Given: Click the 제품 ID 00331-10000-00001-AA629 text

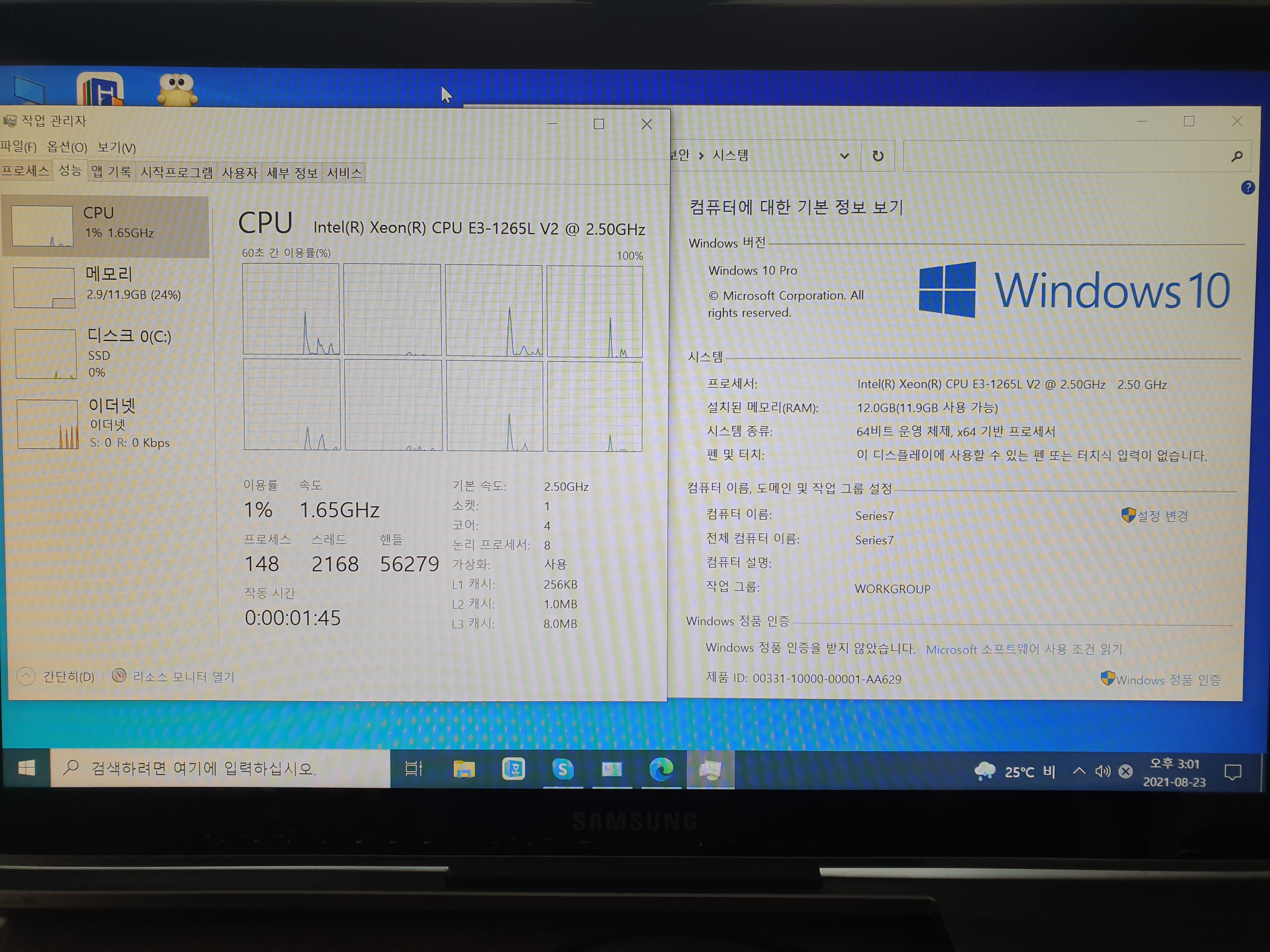Looking at the screenshot, I should (803, 678).
